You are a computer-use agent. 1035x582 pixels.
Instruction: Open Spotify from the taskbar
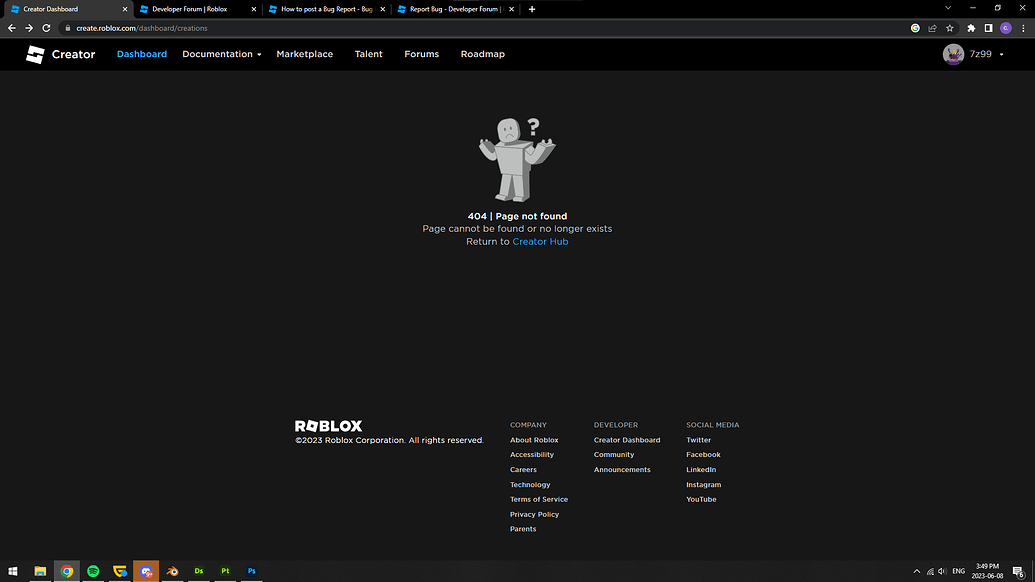(x=93, y=571)
